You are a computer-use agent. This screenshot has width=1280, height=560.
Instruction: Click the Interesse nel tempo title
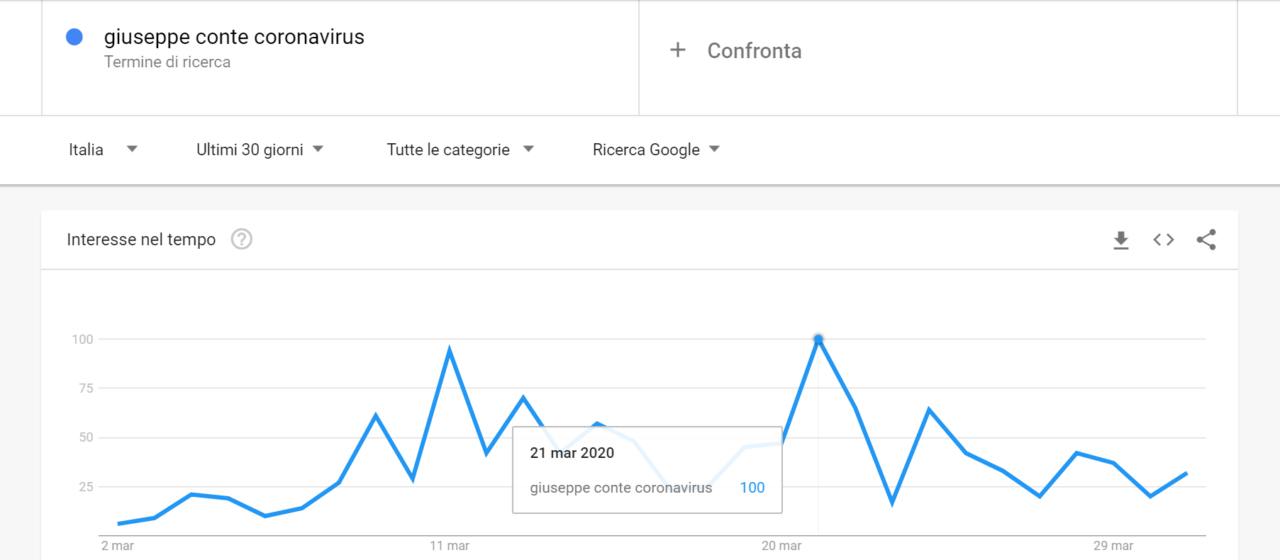(x=141, y=240)
